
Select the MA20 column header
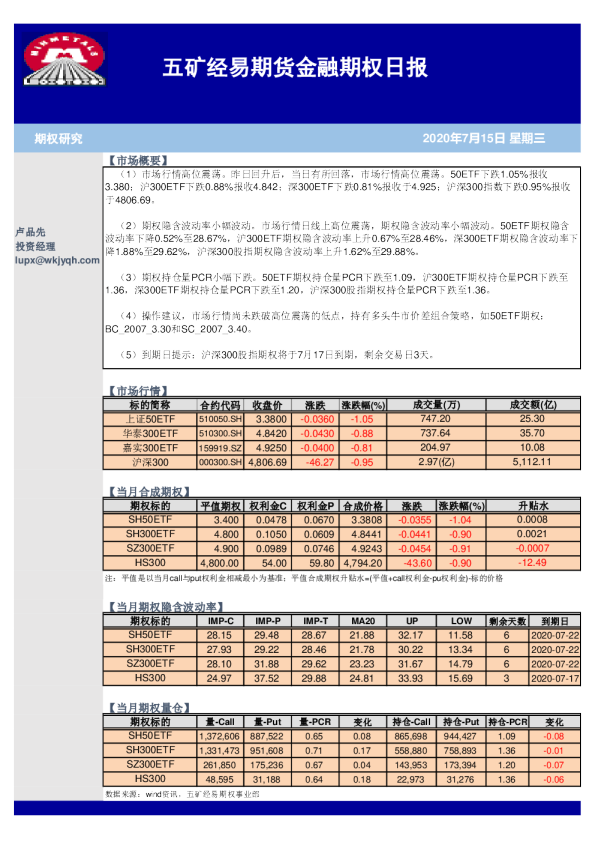pyautogui.click(x=363, y=621)
